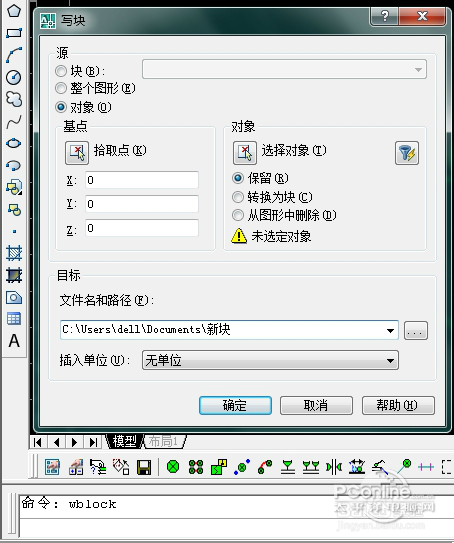Image resolution: width=454 pixels, height=543 pixels.
Task: Jump to last layout tab arrow
Action: pyautogui.click(x=93, y=442)
